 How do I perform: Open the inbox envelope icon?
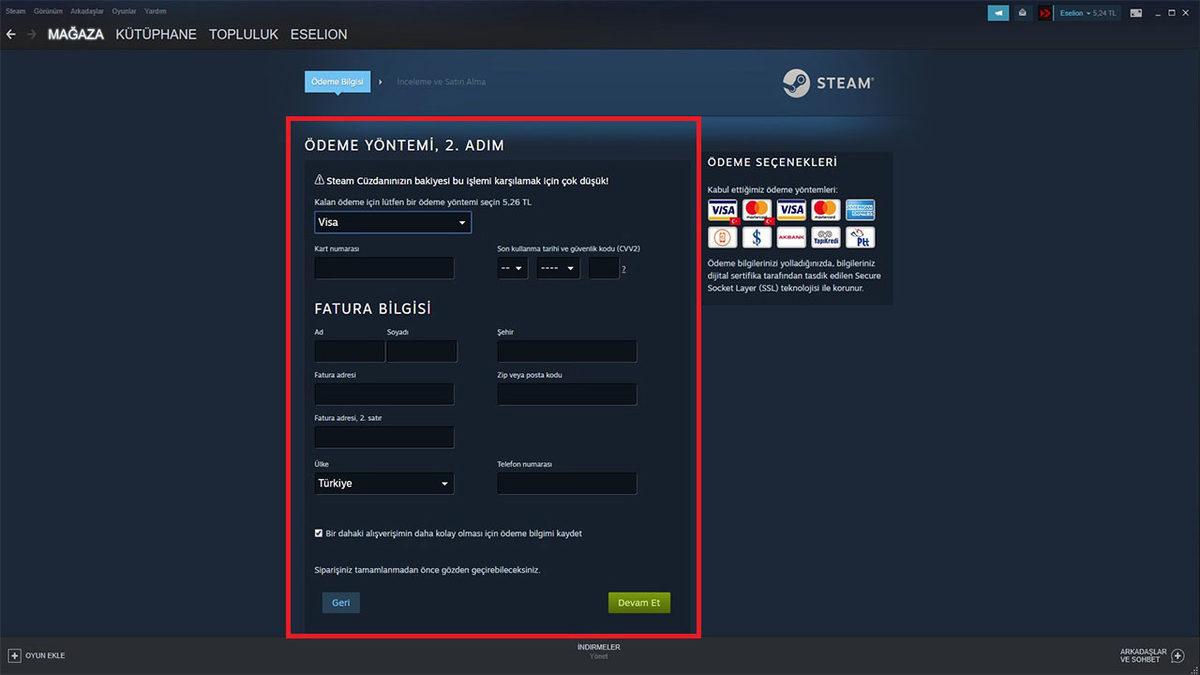click(x=1022, y=13)
